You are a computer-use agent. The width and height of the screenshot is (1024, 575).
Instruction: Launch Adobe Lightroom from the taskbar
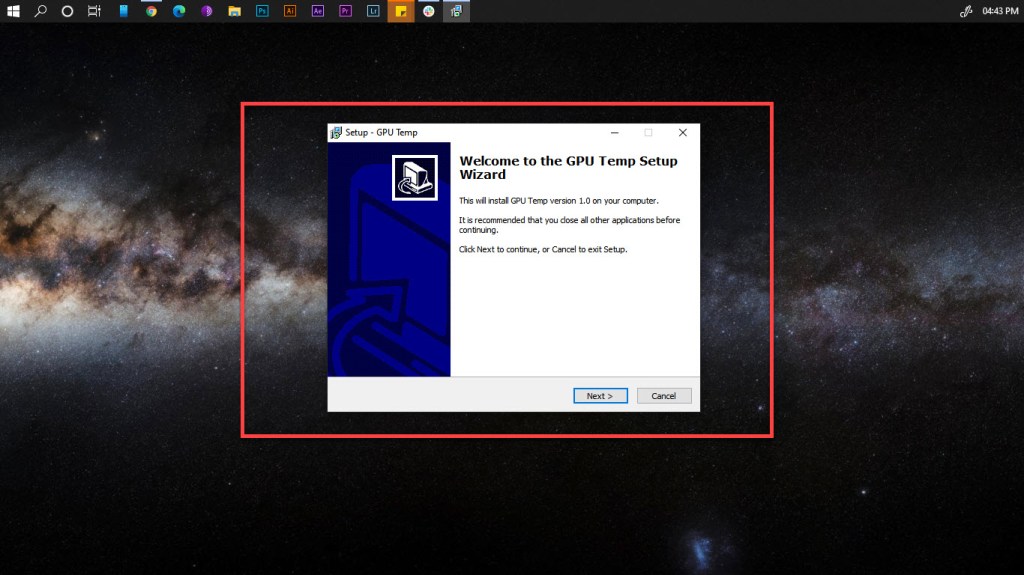[373, 11]
